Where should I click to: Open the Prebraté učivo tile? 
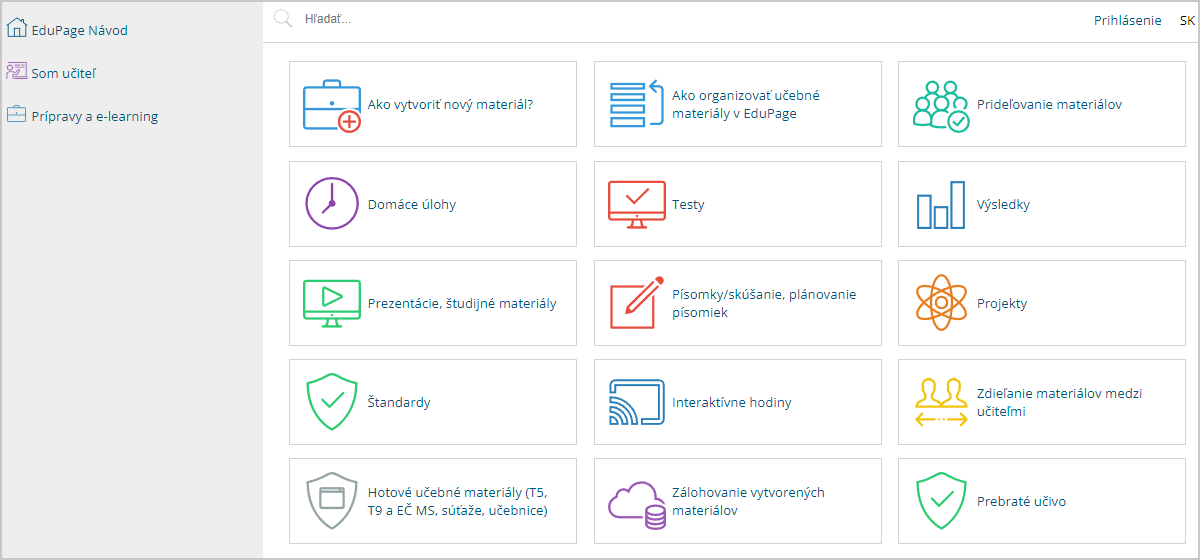[1042, 501]
